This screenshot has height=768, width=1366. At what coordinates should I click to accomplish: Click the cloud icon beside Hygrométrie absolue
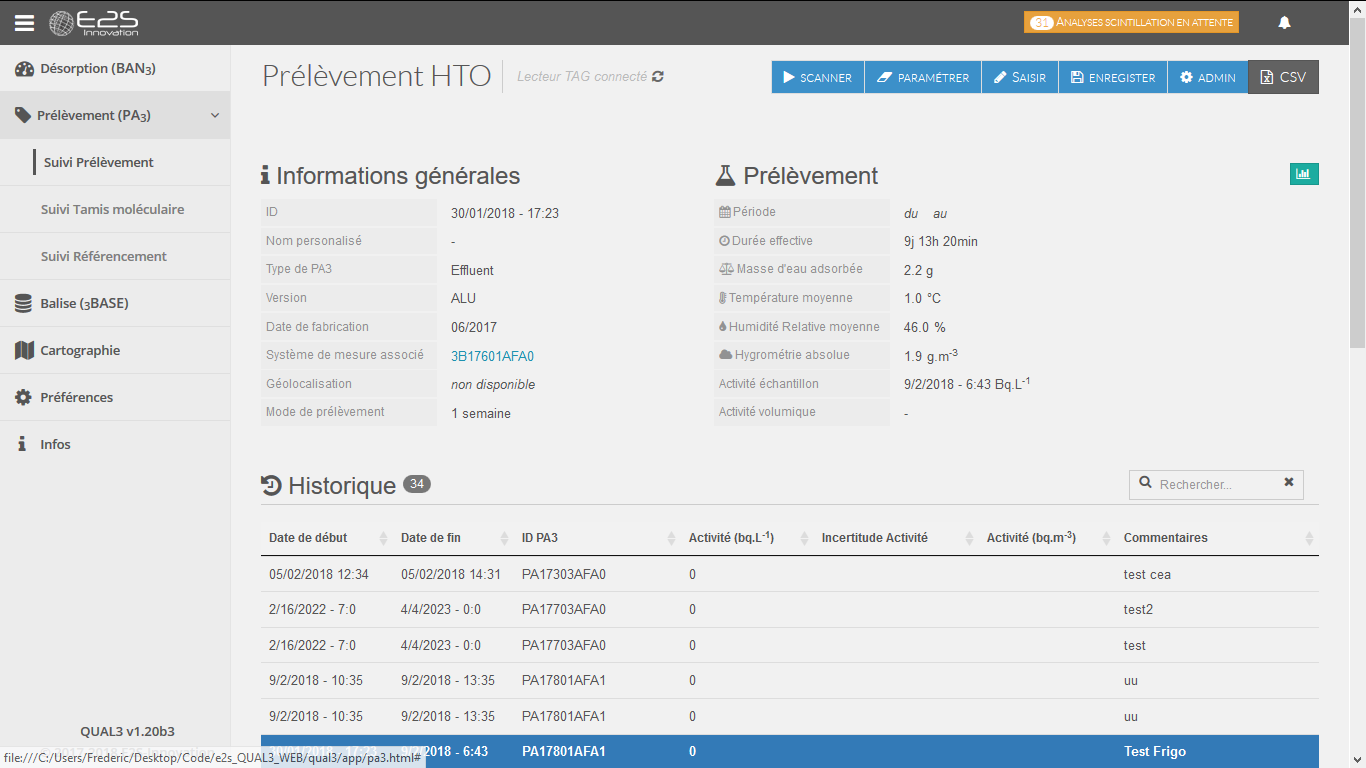[x=725, y=355]
